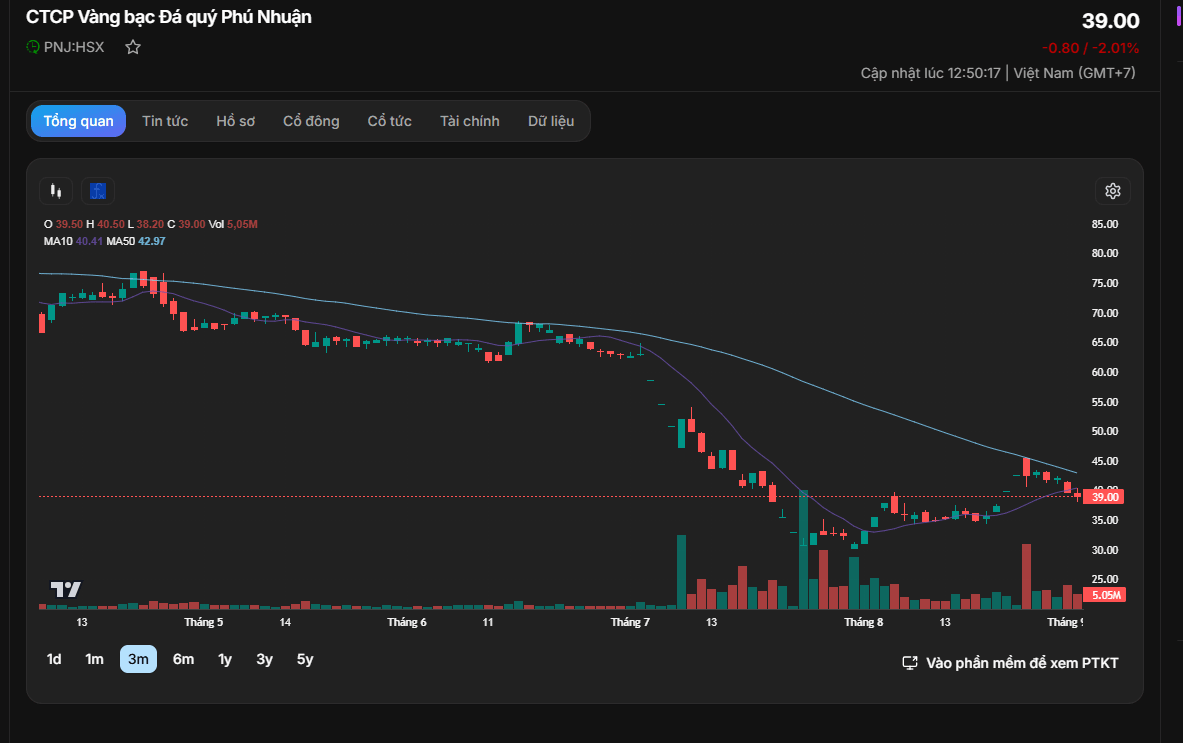Go to the Cổ đông tab
1183x743 pixels.
311,121
